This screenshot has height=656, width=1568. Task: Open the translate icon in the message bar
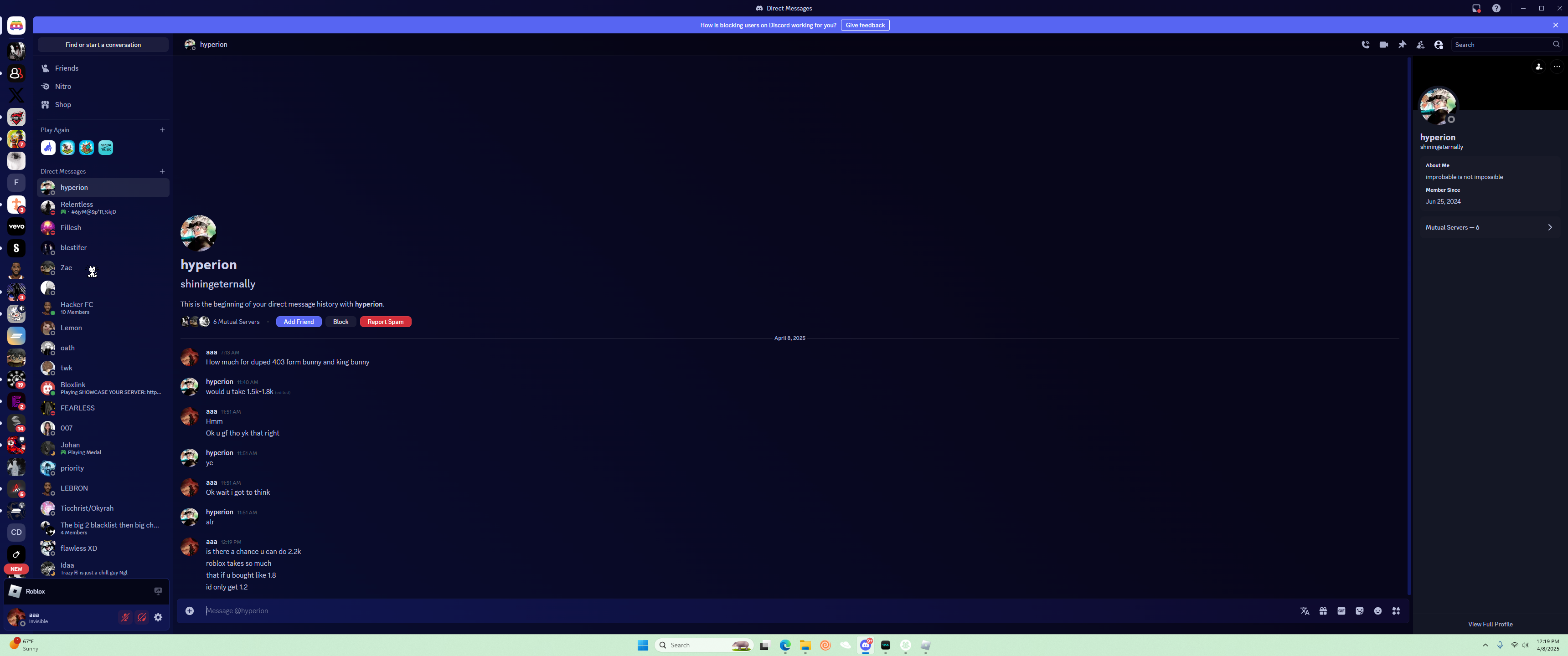[x=1305, y=610]
